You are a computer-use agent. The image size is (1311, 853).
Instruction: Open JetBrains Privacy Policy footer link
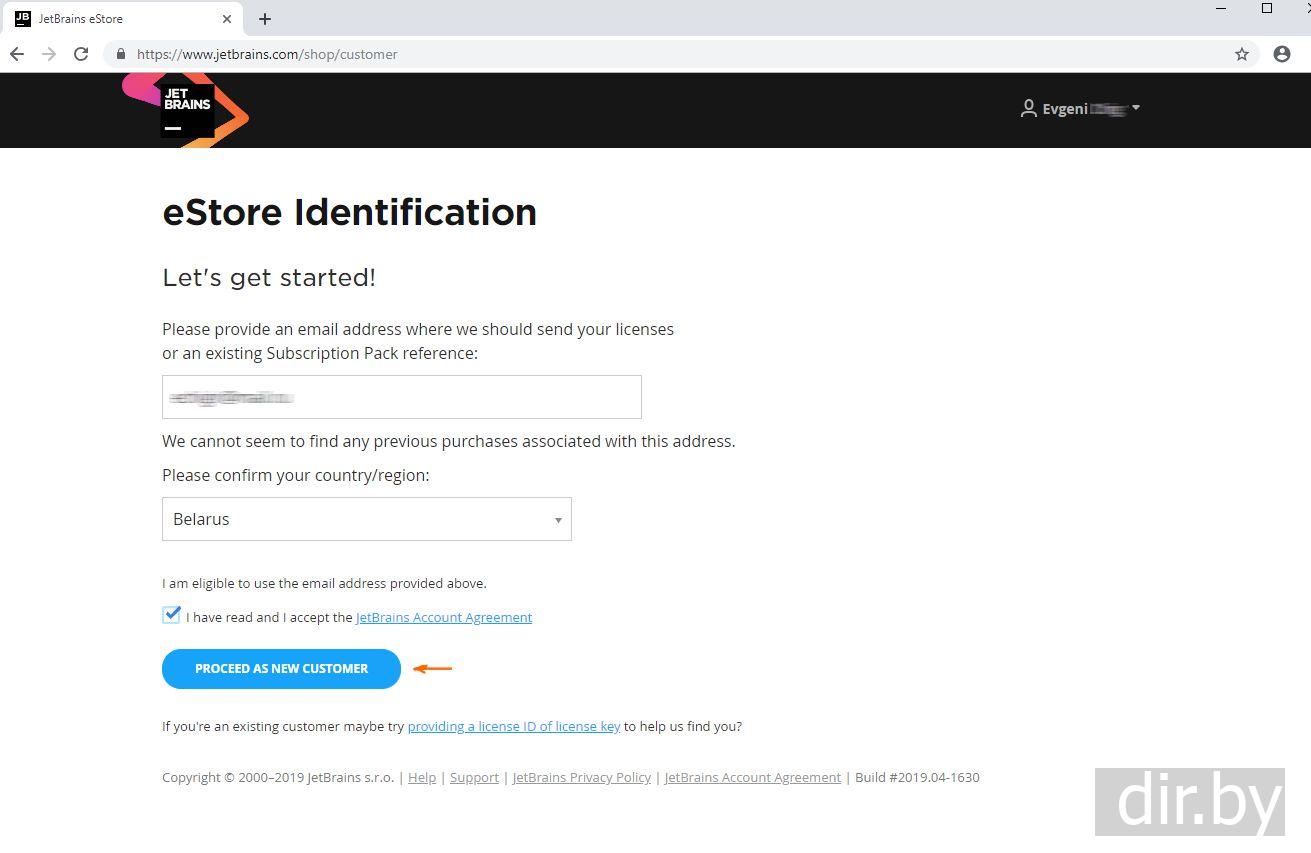[x=581, y=777]
